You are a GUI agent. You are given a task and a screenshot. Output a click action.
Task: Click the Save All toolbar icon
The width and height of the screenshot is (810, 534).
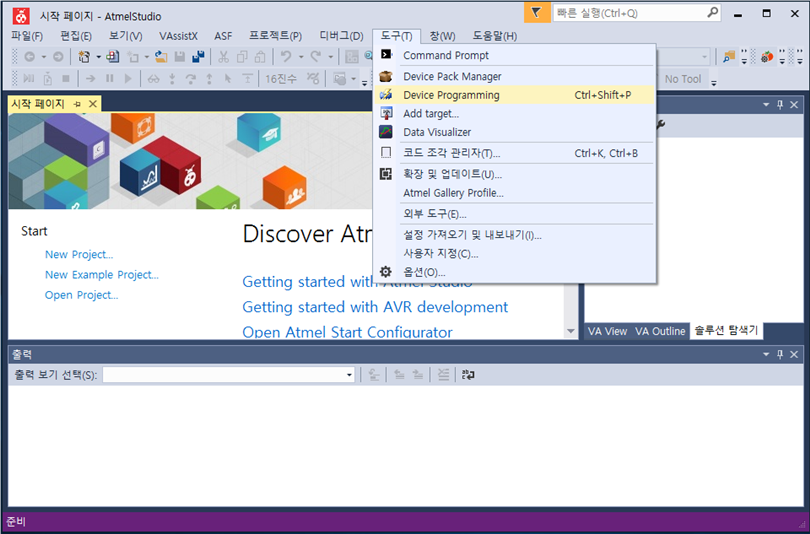pyautogui.click(x=198, y=57)
